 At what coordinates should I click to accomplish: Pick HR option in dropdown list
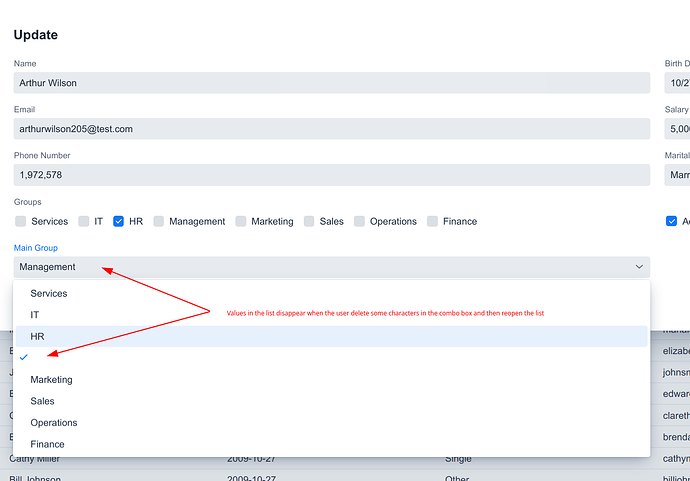pyautogui.click(x=37, y=337)
